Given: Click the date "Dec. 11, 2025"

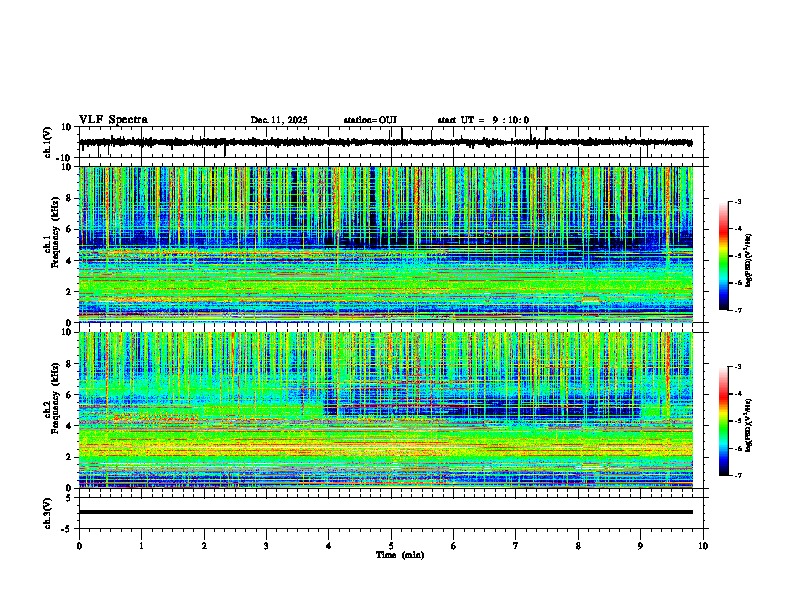Looking at the screenshot, I should pos(279,120).
